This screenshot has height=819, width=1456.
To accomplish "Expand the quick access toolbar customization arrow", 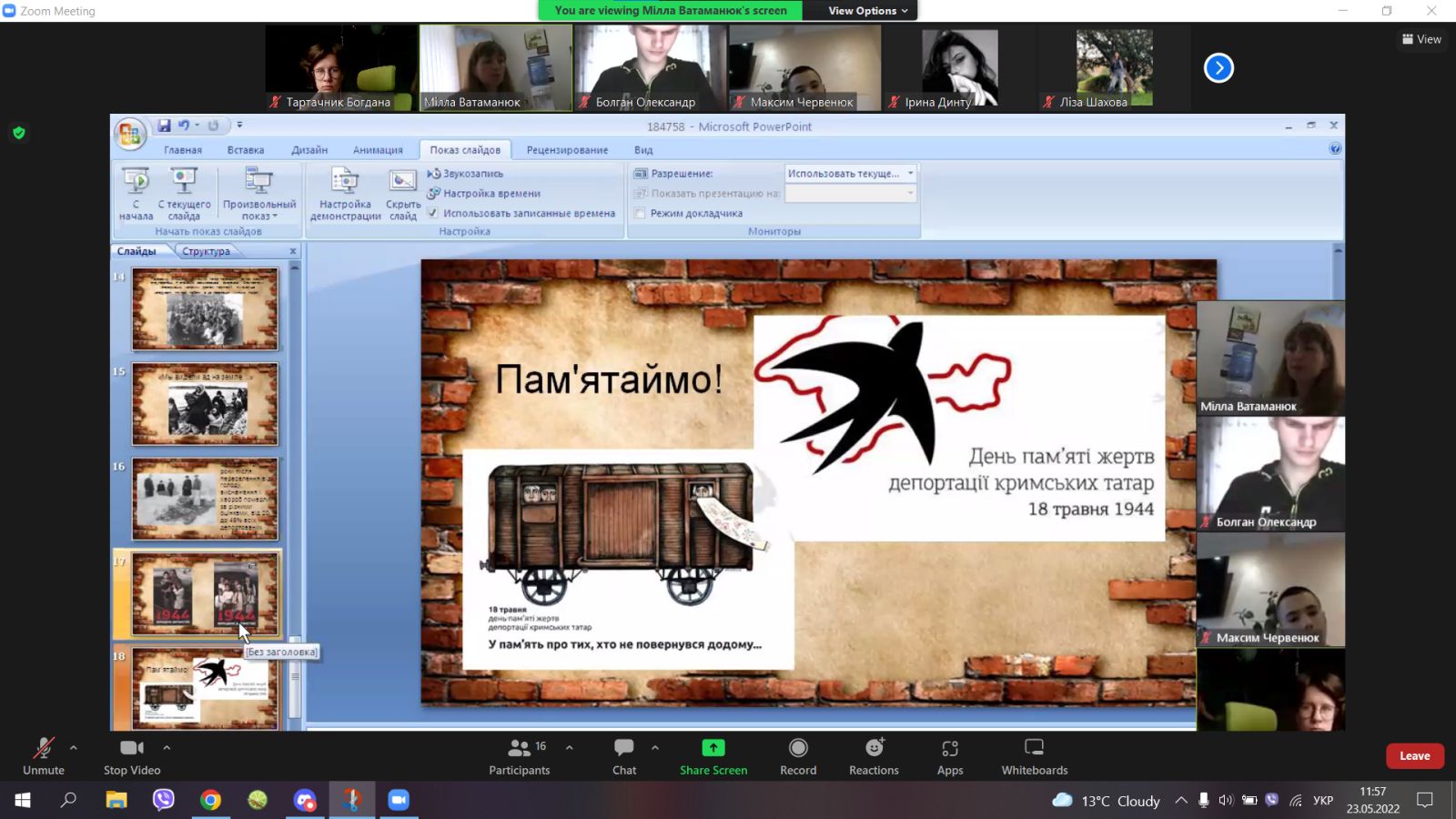I will (239, 126).
